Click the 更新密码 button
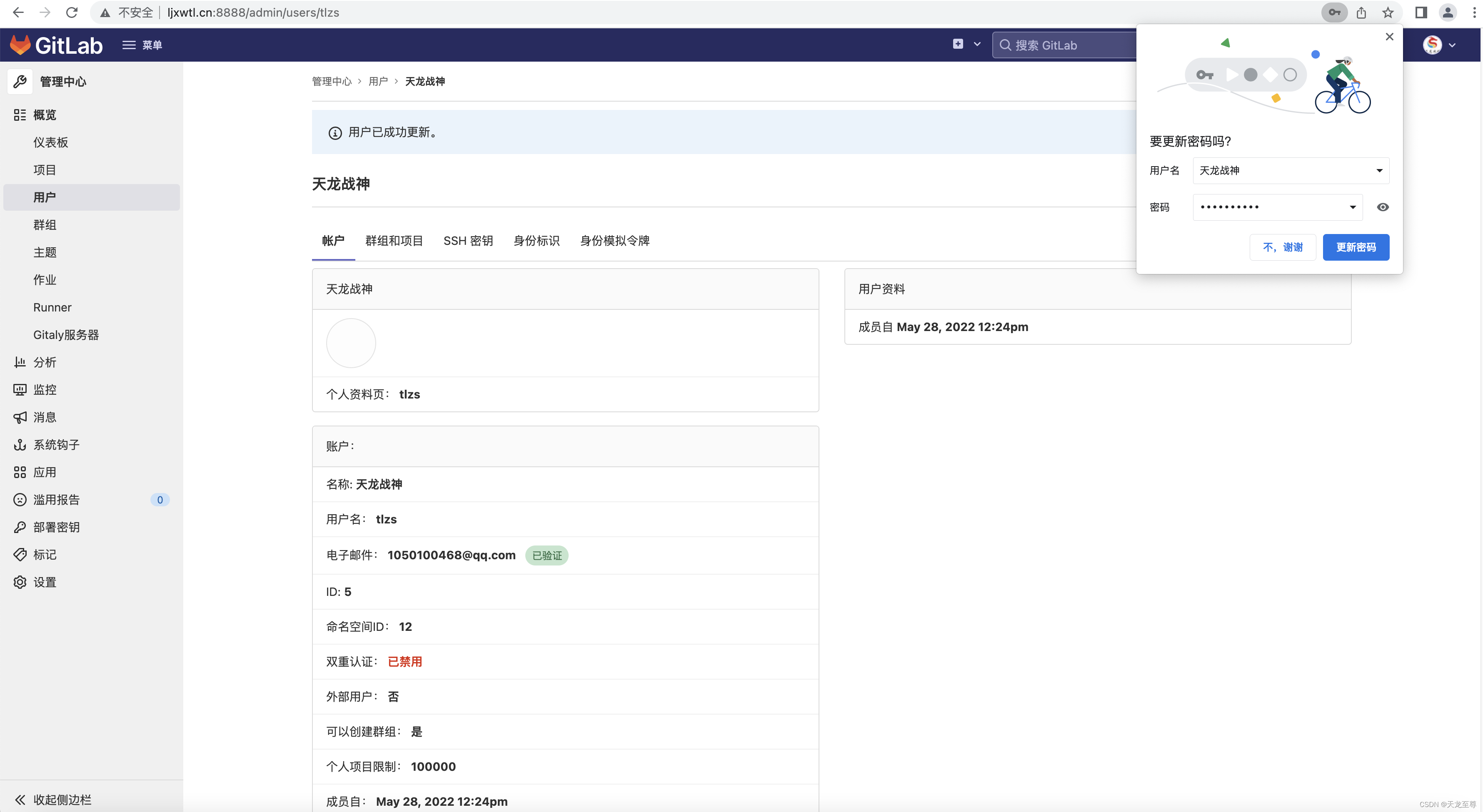This screenshot has height=812, width=1483. click(x=1356, y=247)
